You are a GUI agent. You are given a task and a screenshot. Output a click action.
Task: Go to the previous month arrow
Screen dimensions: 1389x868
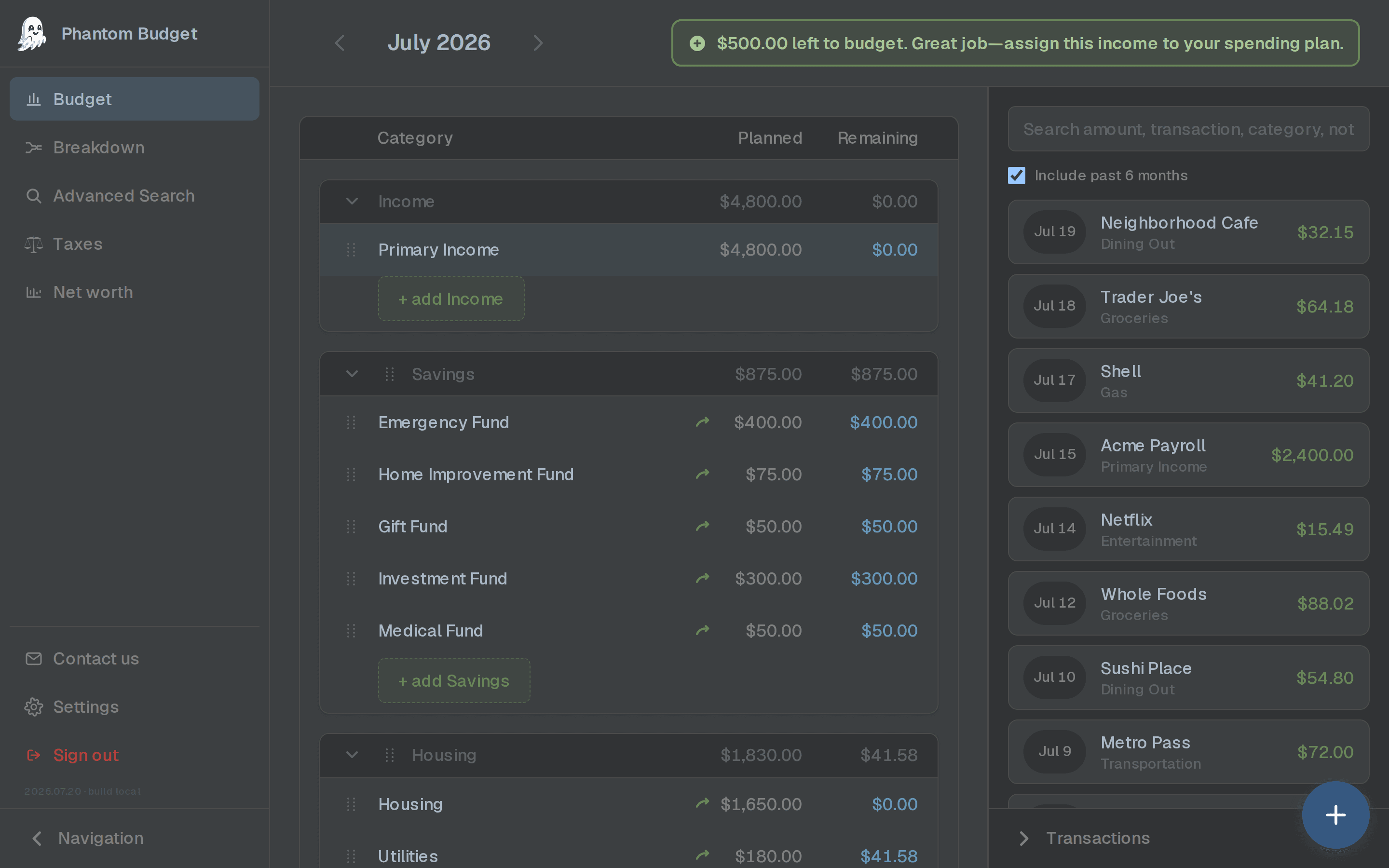[x=340, y=43]
